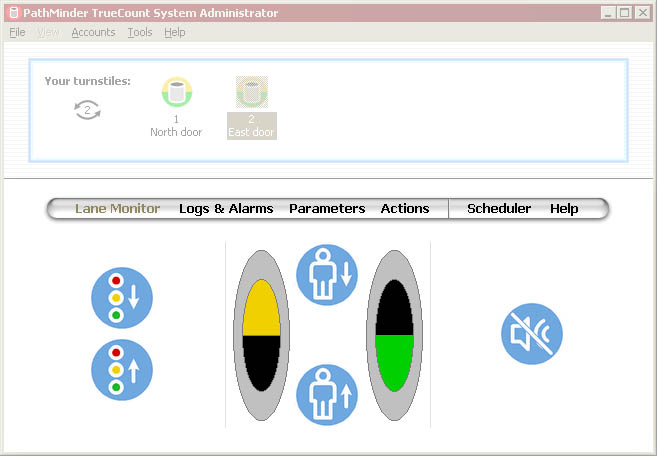Open the Tools menu

140,32
